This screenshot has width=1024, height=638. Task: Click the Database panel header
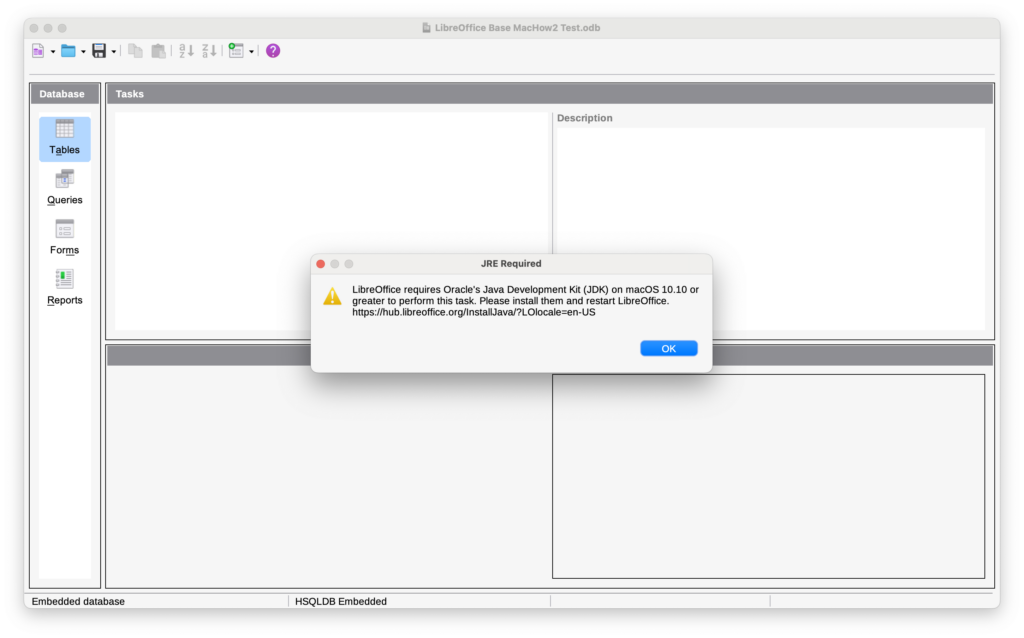65,94
